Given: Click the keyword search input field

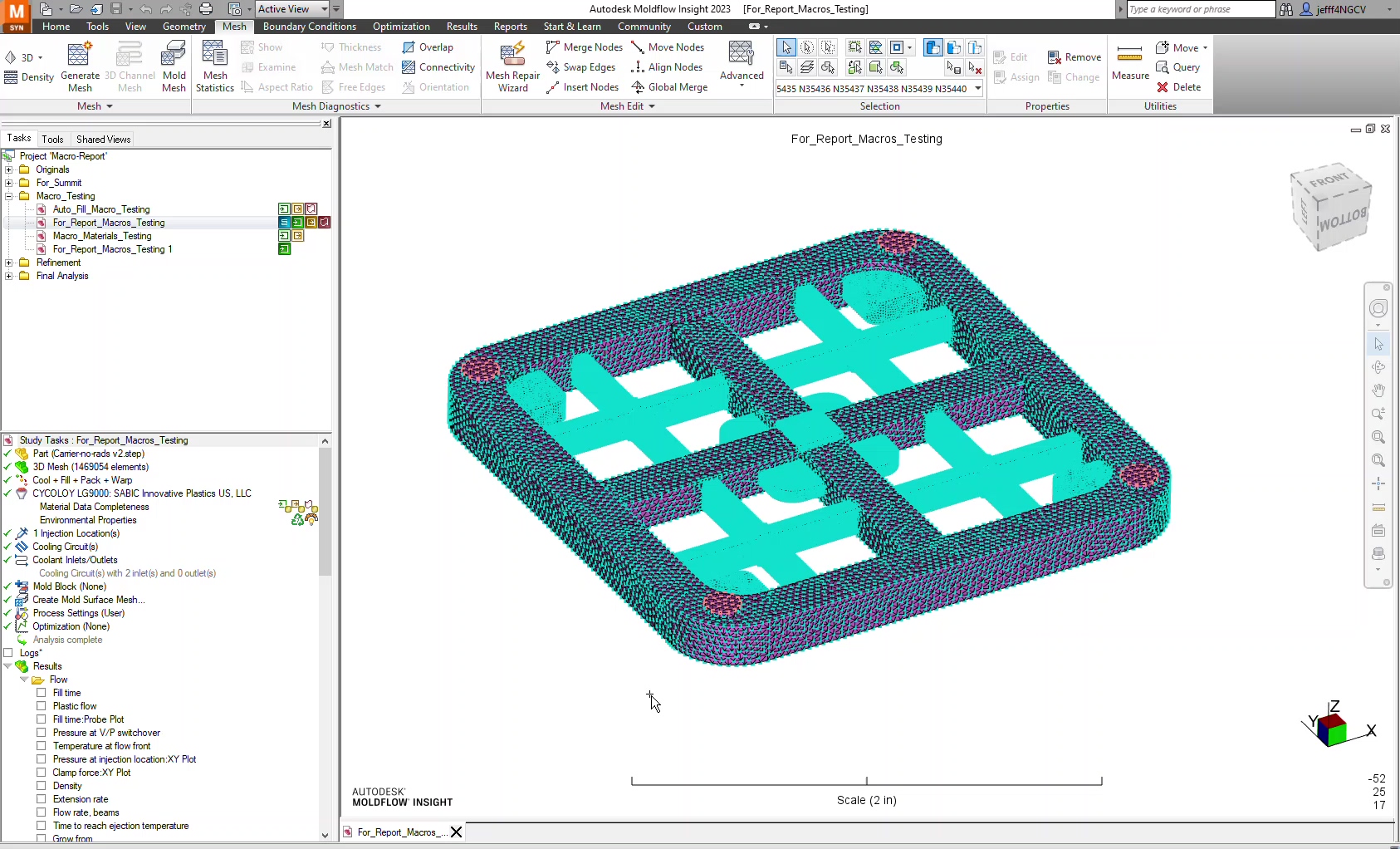Looking at the screenshot, I should [x=1199, y=9].
